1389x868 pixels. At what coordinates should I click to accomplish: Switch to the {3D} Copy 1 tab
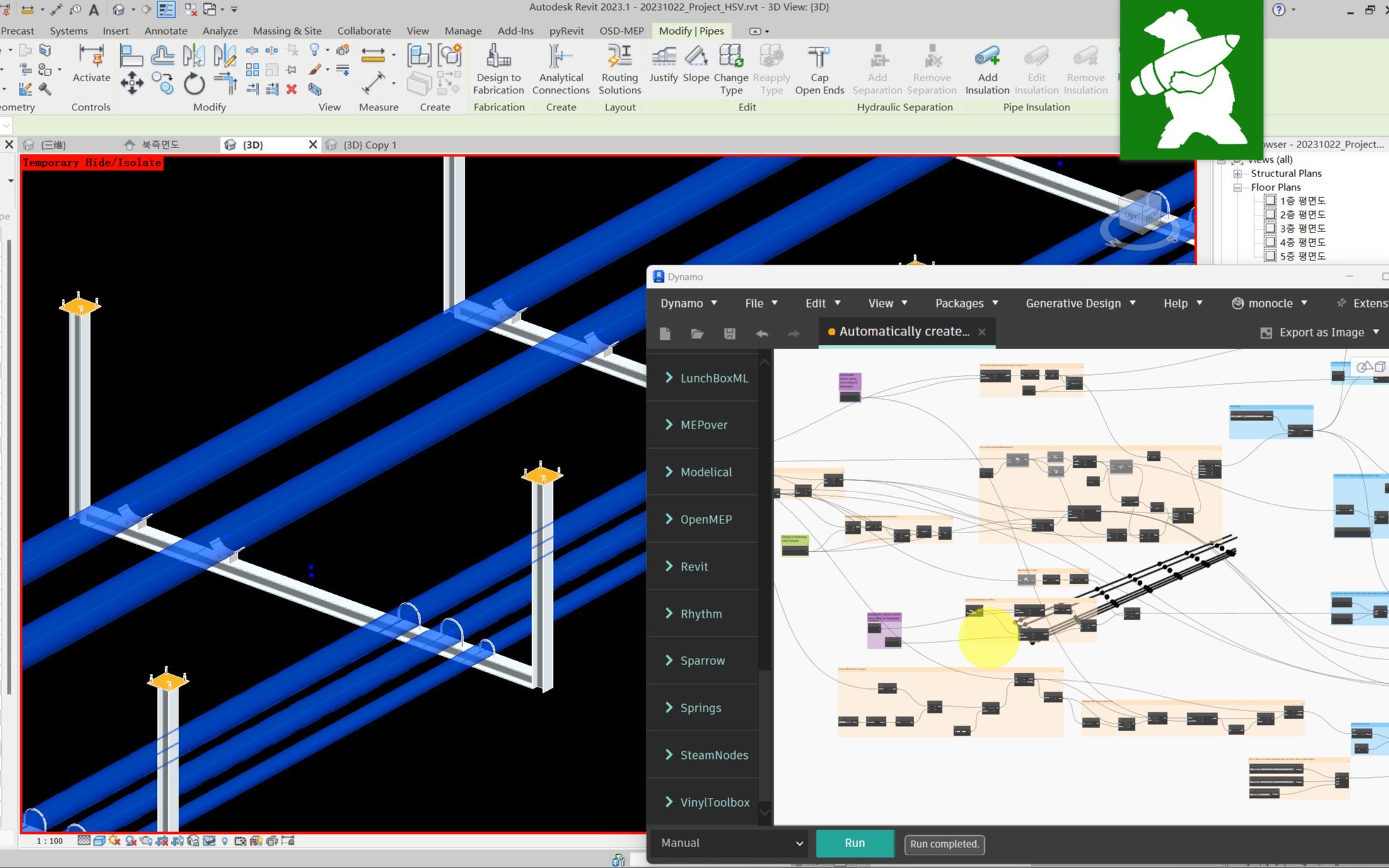[369, 145]
